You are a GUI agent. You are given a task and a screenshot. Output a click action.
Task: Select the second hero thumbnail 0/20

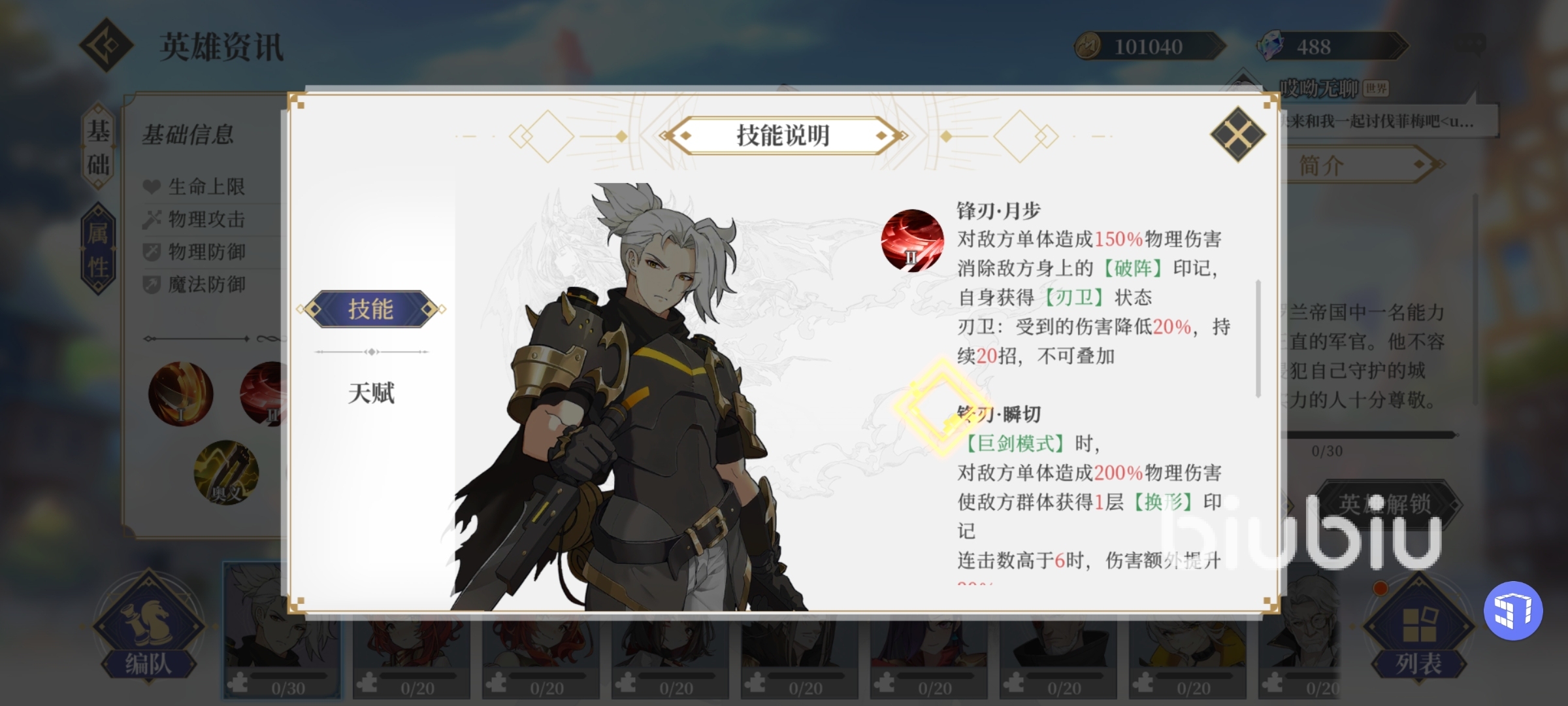[412, 657]
